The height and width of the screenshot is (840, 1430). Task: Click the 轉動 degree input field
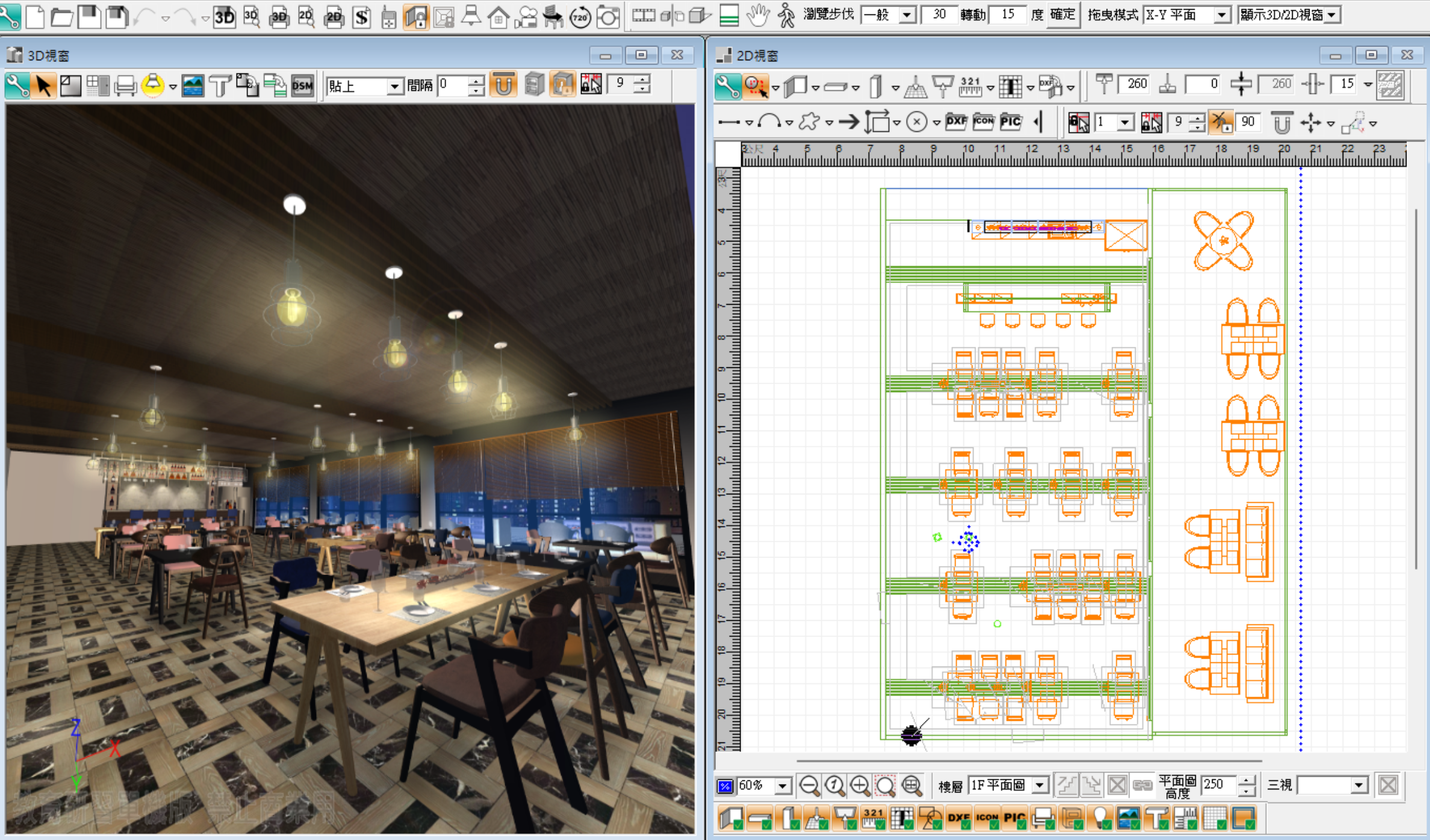(x=1007, y=15)
